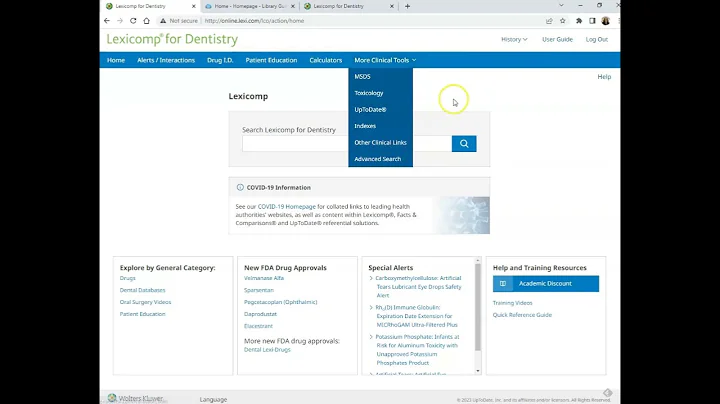Click the Lexicomp for Dentistry logo
Image resolution: width=720 pixels, height=404 pixels.
click(172, 39)
